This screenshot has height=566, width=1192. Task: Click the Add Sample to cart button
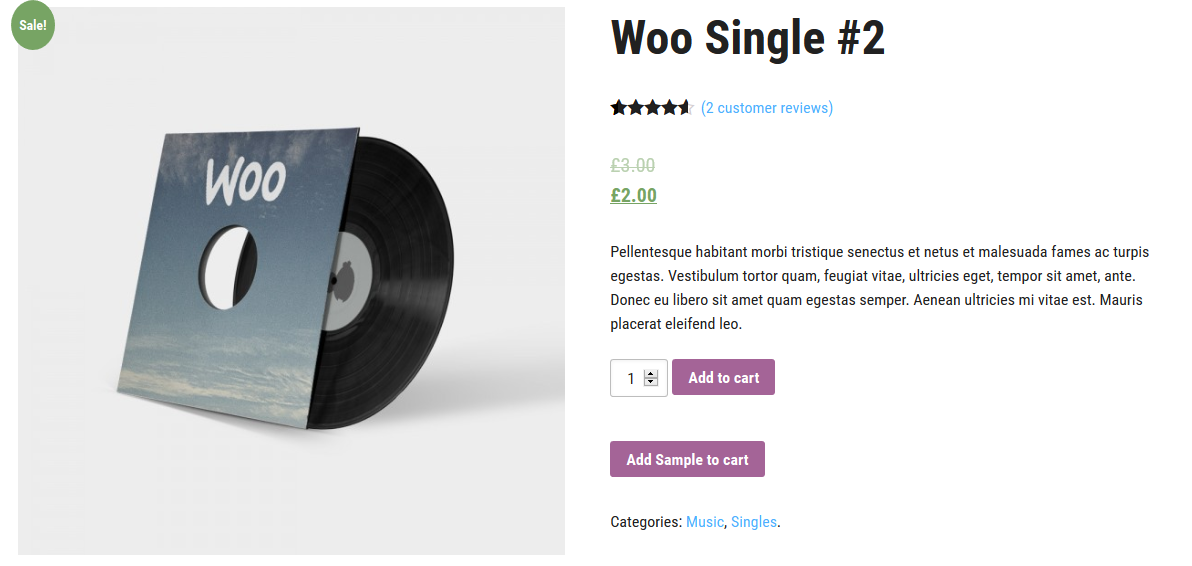click(x=687, y=460)
